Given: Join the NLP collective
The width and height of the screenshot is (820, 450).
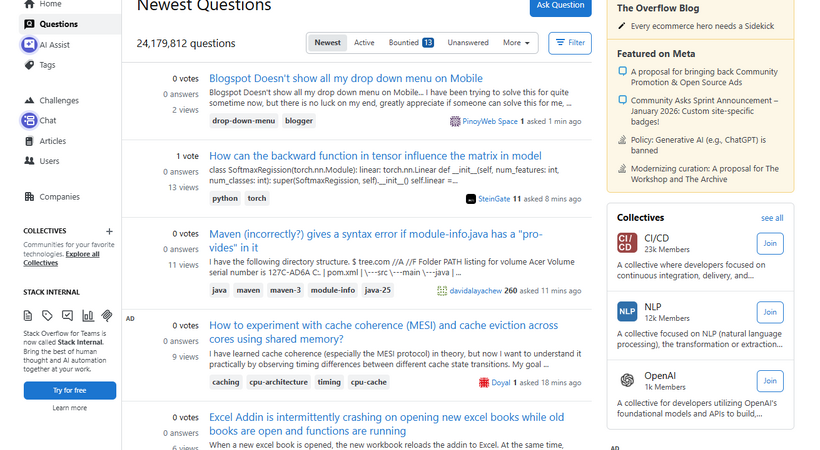Looking at the screenshot, I should click(x=770, y=312).
